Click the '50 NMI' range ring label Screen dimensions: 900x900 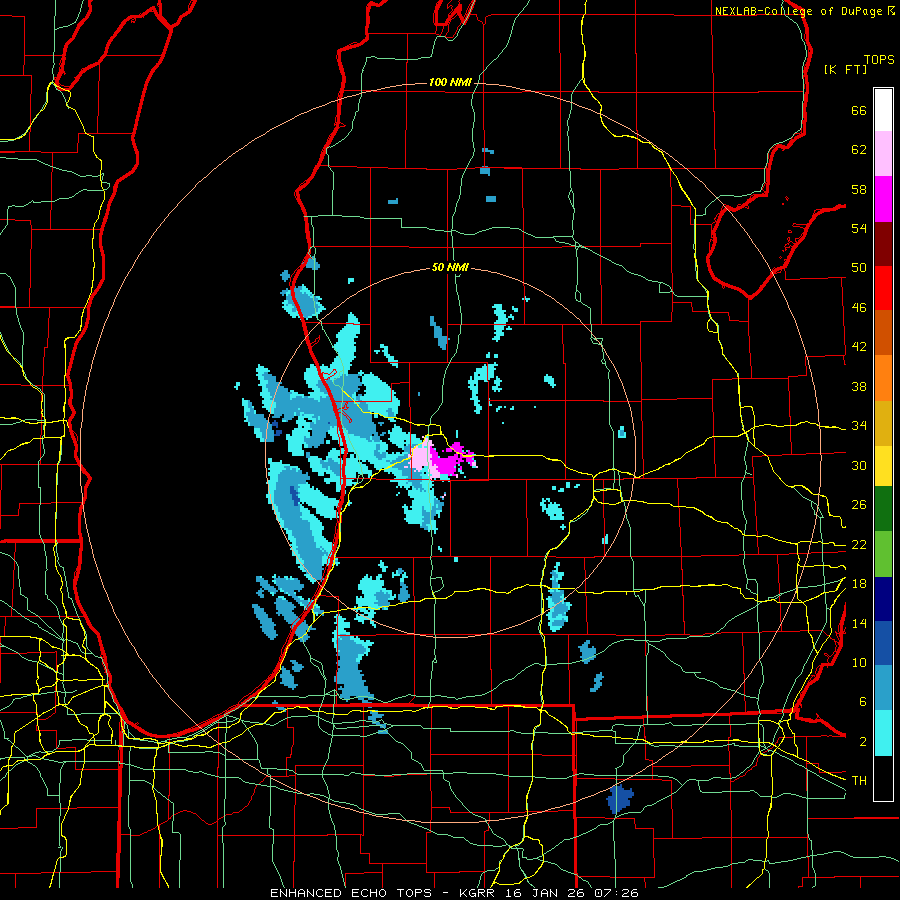pos(450,267)
